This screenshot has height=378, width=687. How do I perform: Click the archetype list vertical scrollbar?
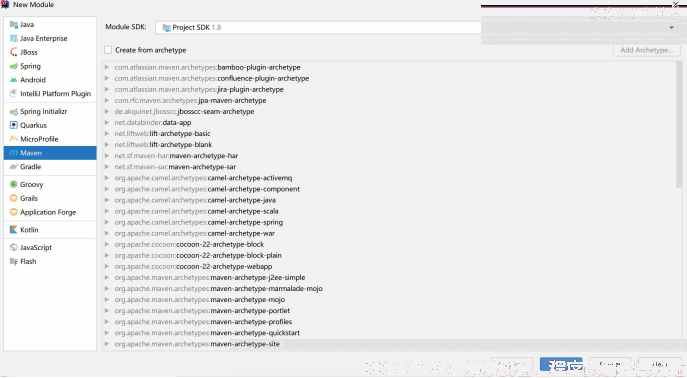click(679, 125)
